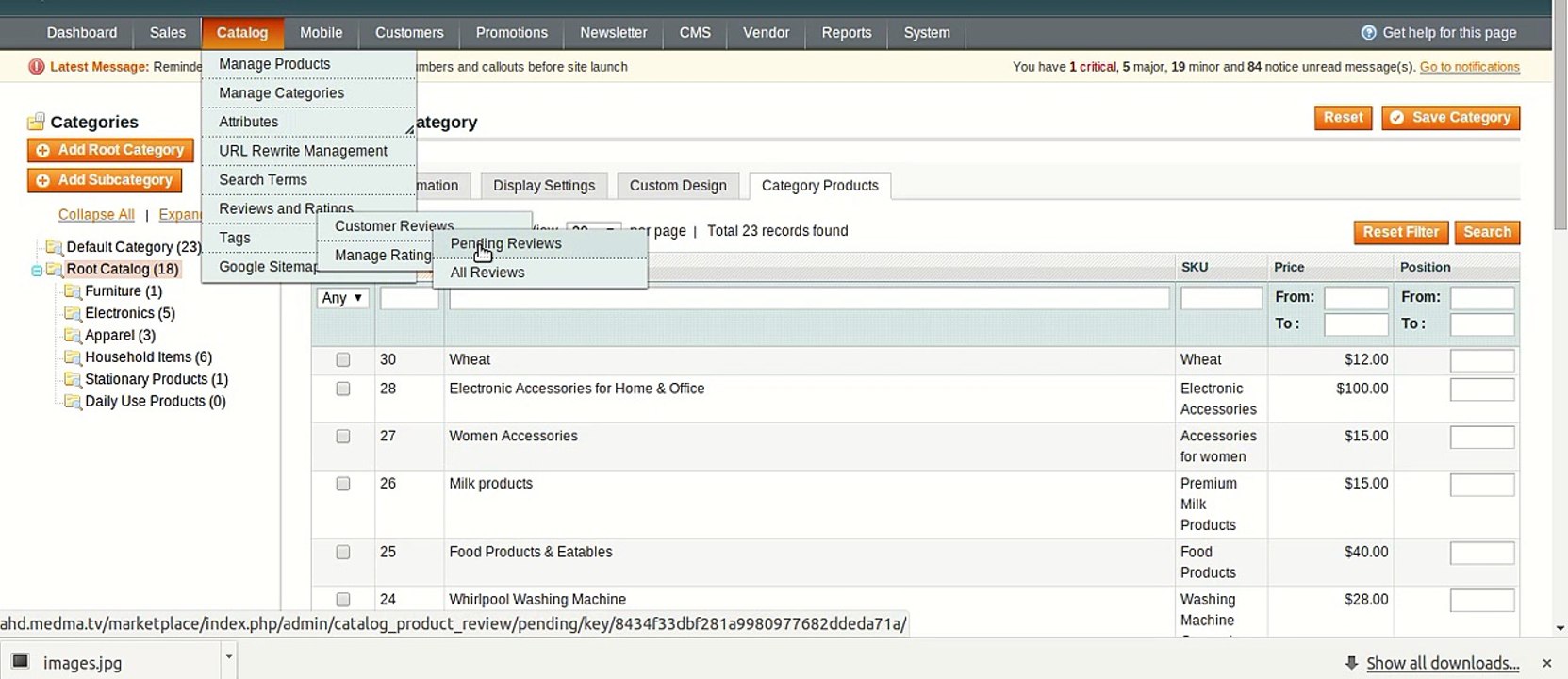This screenshot has height=679, width=1568.
Task: Open Search Terms menu entry
Action: (308, 180)
